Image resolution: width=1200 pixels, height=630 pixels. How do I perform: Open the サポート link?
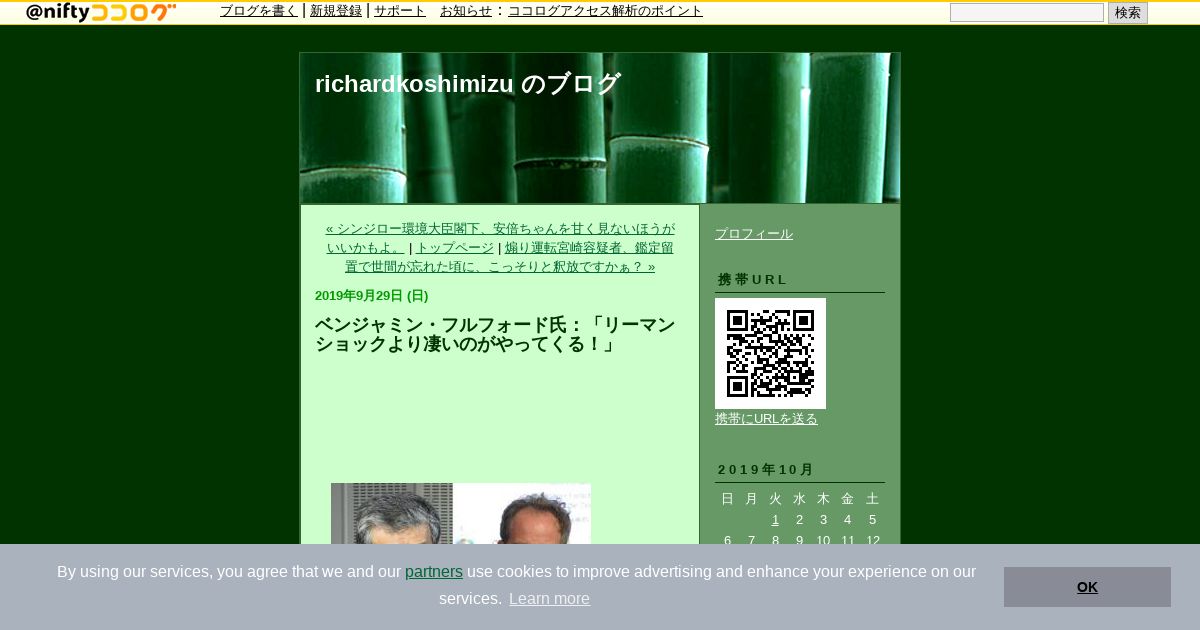coord(400,11)
